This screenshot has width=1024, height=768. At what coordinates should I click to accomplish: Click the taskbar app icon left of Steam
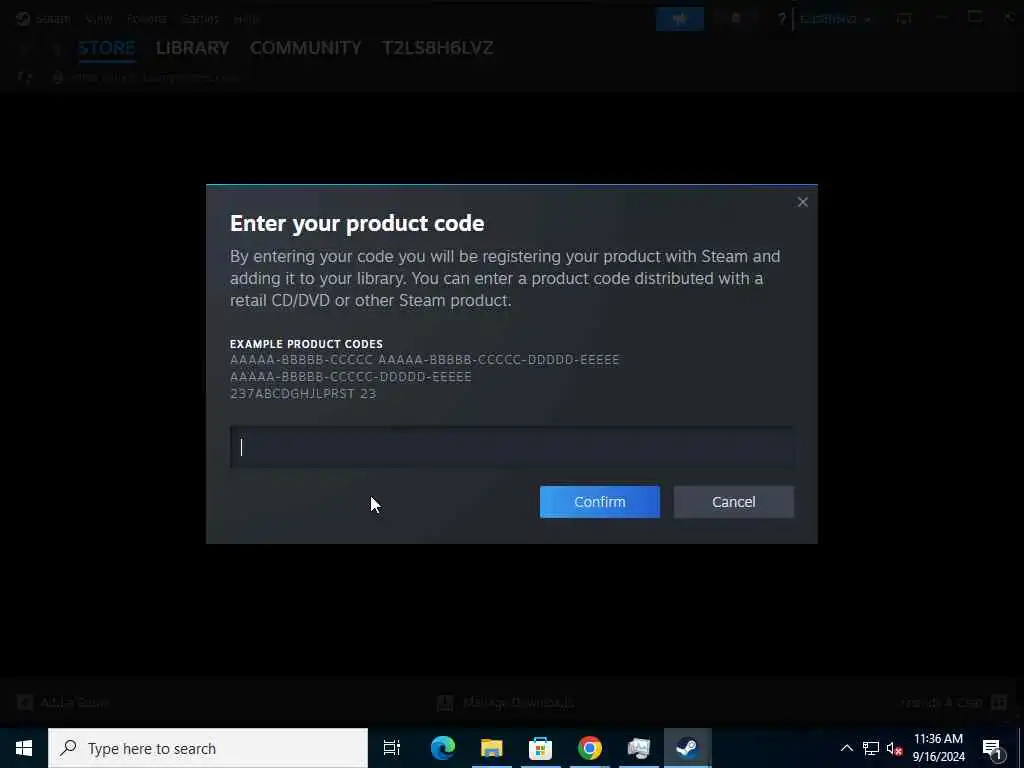[x=638, y=748]
